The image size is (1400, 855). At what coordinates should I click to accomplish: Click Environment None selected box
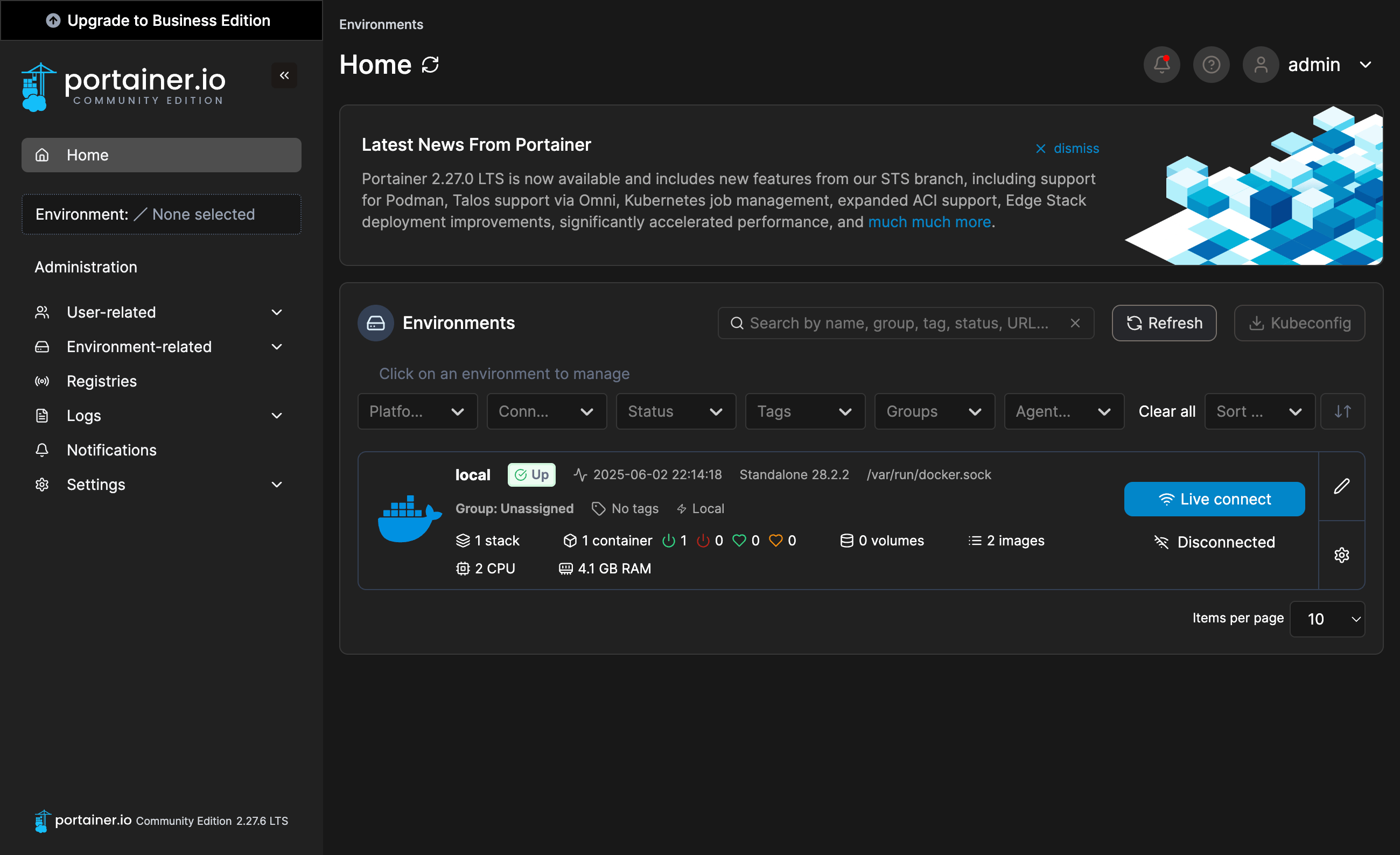click(162, 214)
